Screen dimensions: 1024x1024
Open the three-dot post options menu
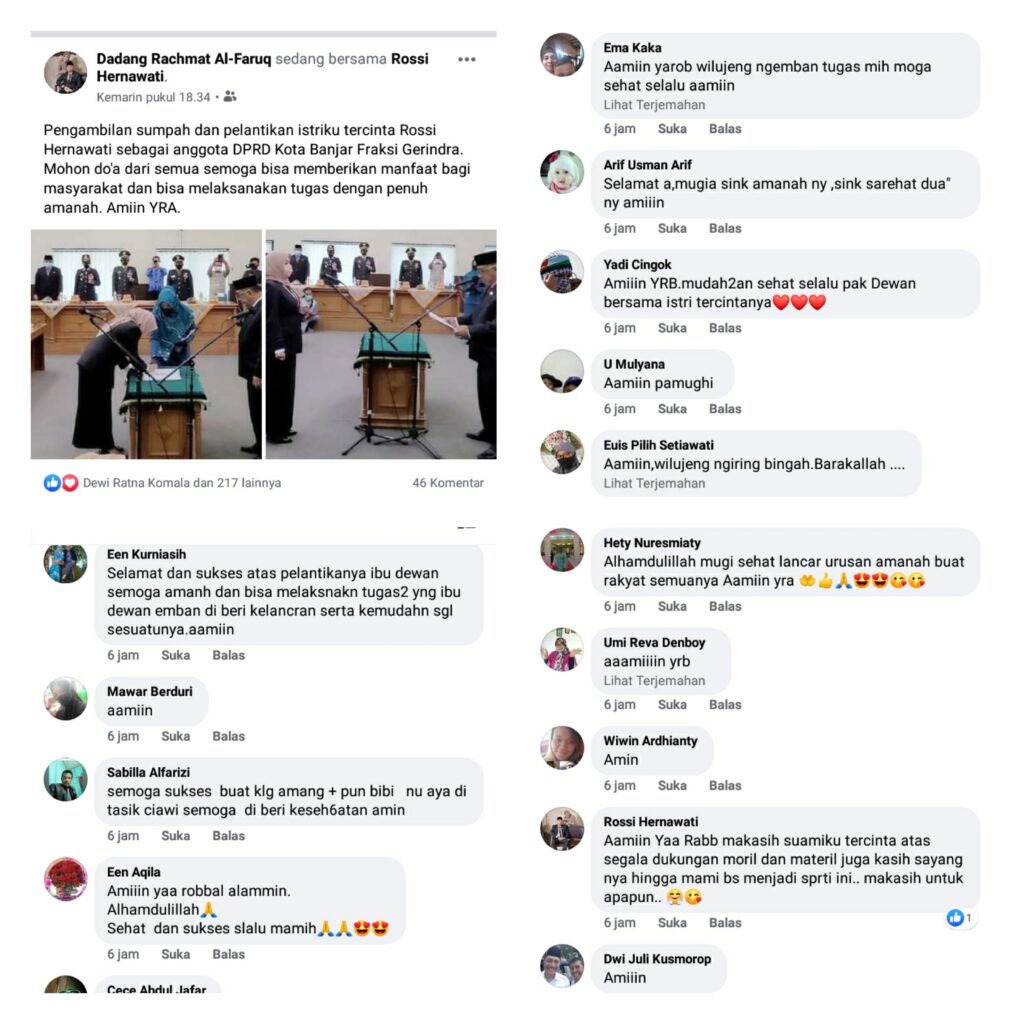click(x=466, y=59)
